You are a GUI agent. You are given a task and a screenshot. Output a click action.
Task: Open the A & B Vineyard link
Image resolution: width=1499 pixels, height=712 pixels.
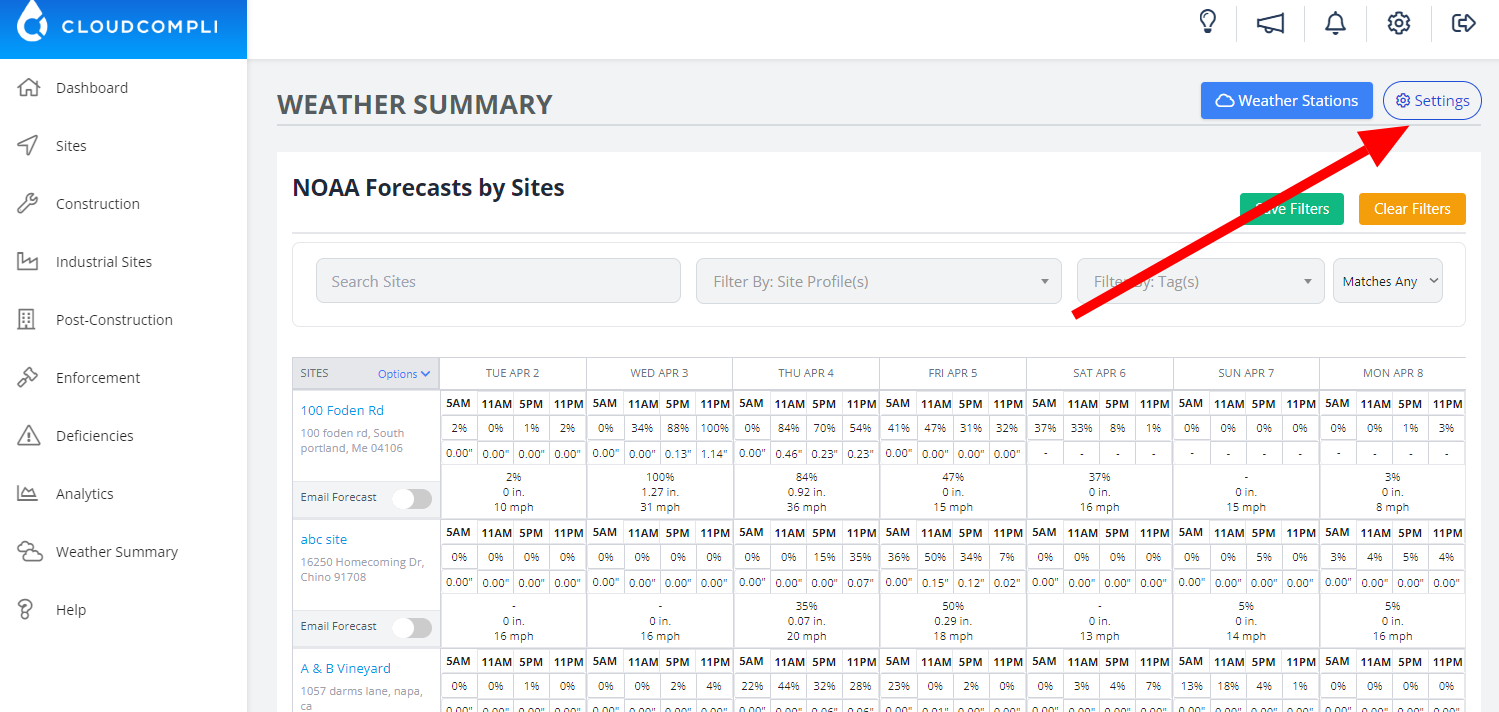point(346,668)
